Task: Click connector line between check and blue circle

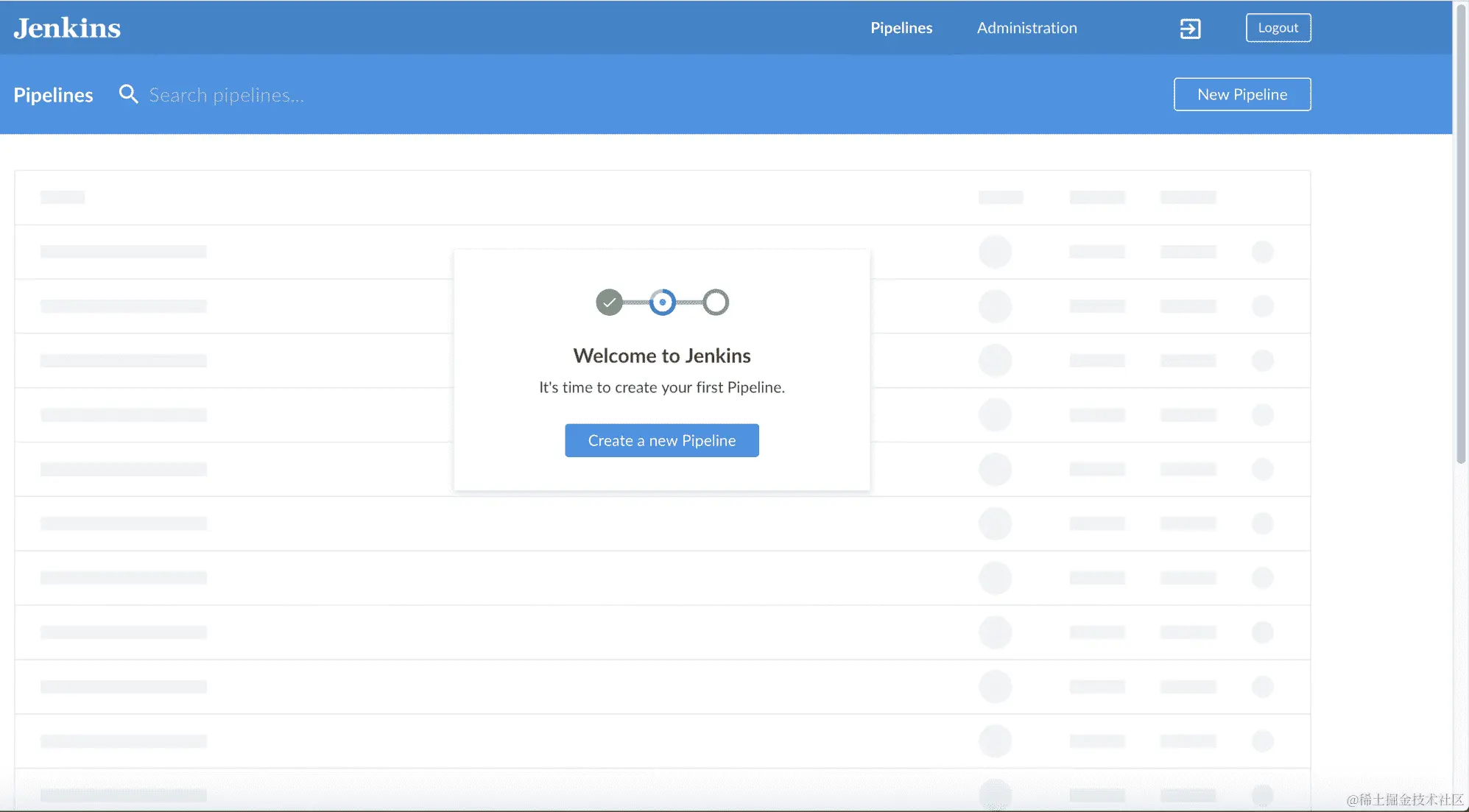Action: click(x=635, y=302)
